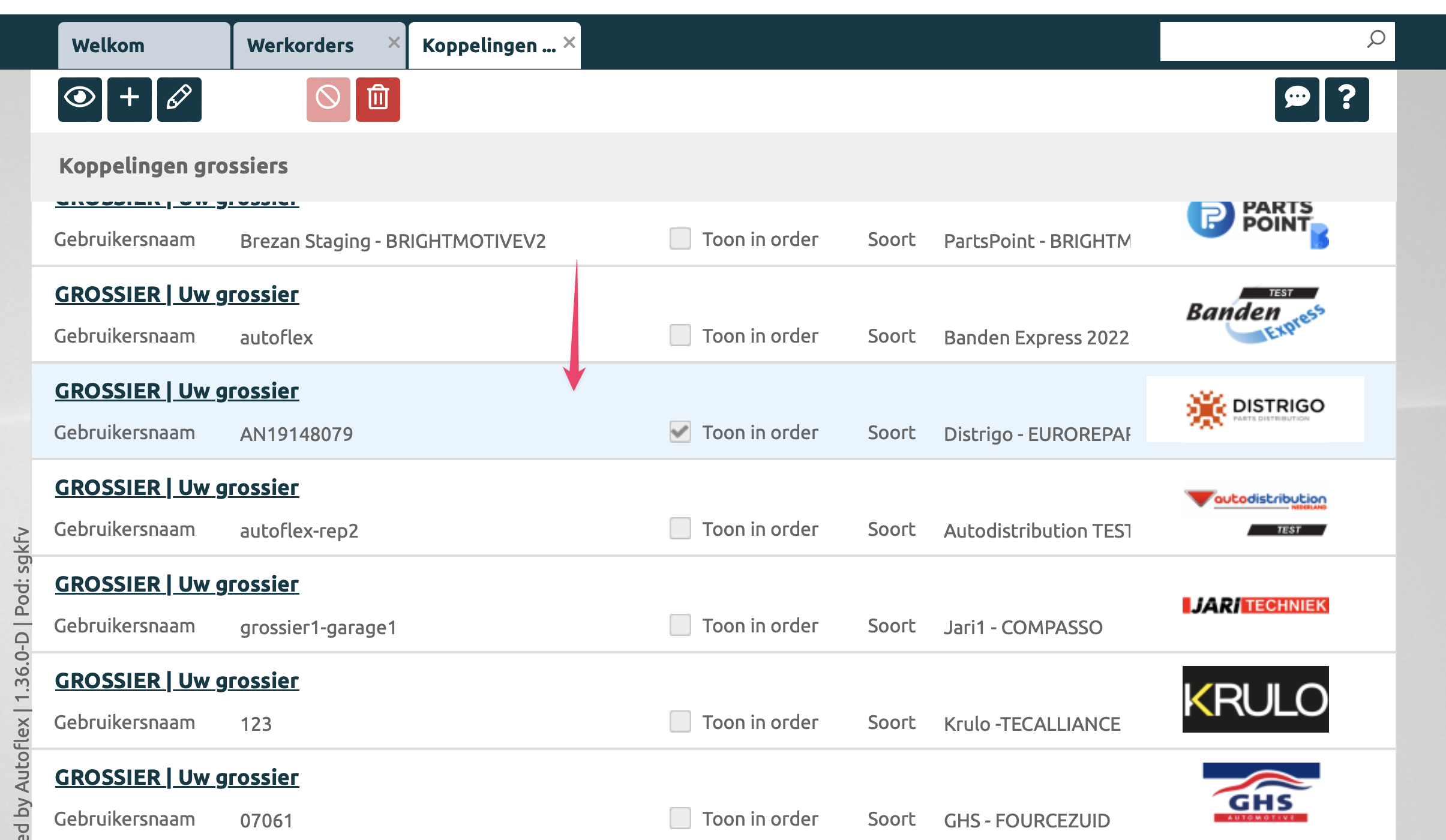Enable Toon in order for Banden Express
Image resolution: width=1446 pixels, height=840 pixels.
680,335
